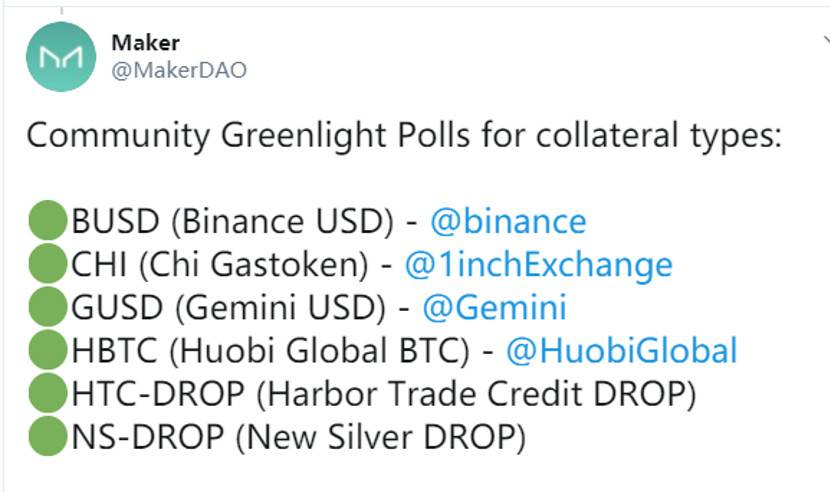Click the Maker profile avatar logo
This screenshot has height=492, width=830.
pyautogui.click(x=60, y=57)
